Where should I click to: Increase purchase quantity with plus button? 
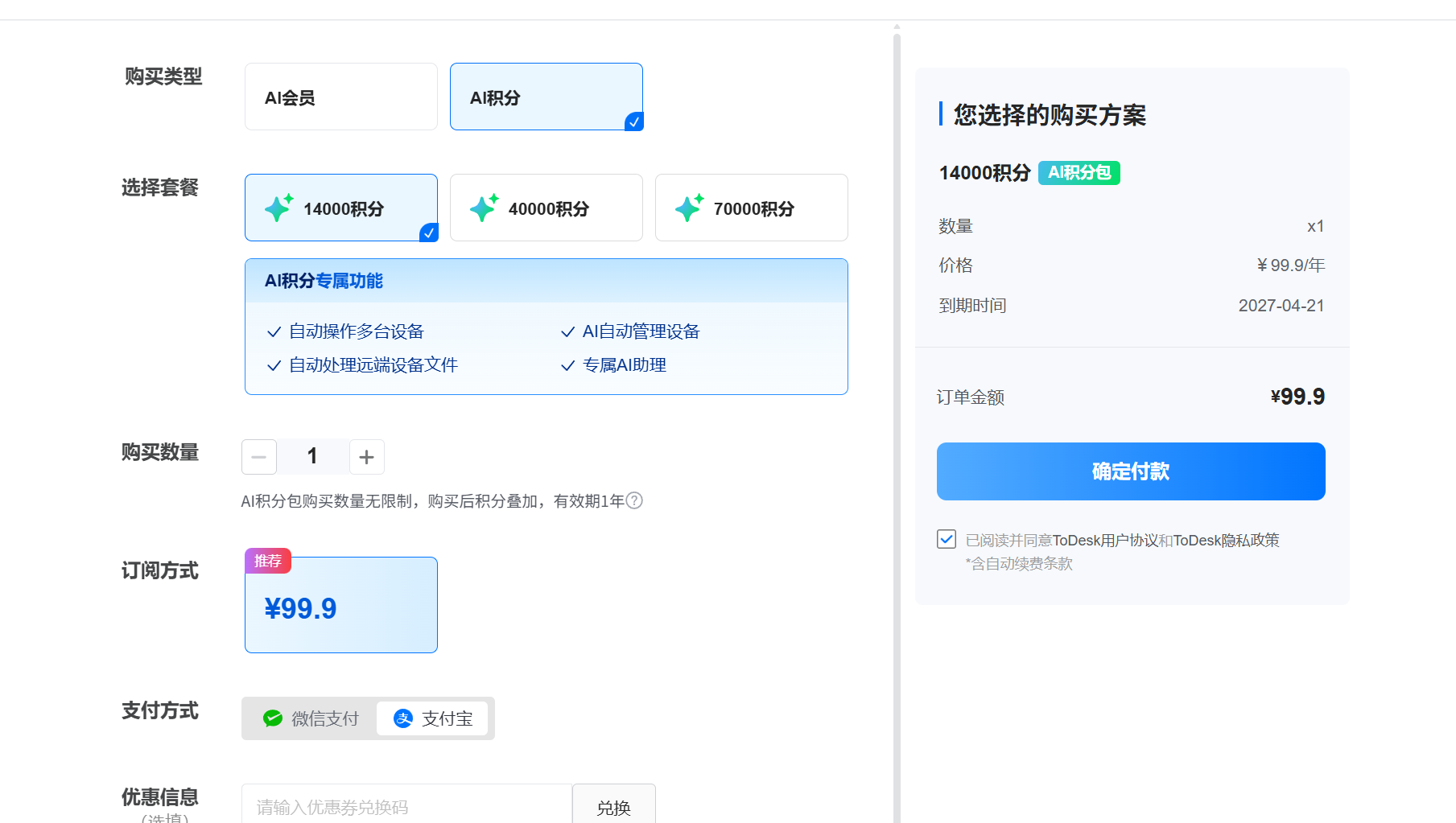pyautogui.click(x=367, y=457)
